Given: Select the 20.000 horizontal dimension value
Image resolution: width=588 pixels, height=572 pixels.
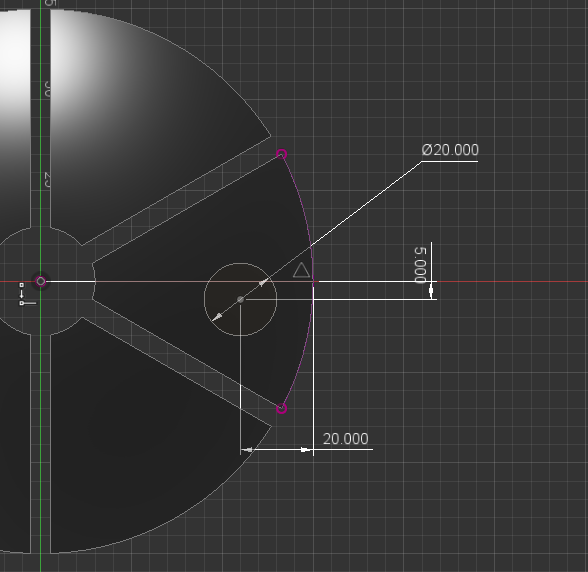Looking at the screenshot, I should pos(345,439).
